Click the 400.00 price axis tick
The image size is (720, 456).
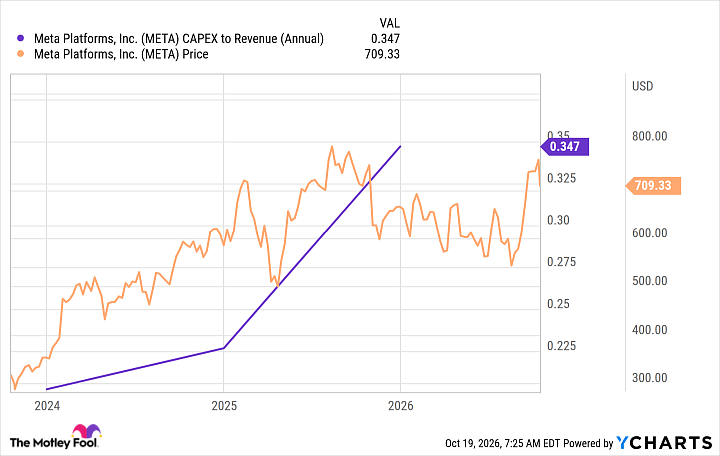(x=649, y=330)
